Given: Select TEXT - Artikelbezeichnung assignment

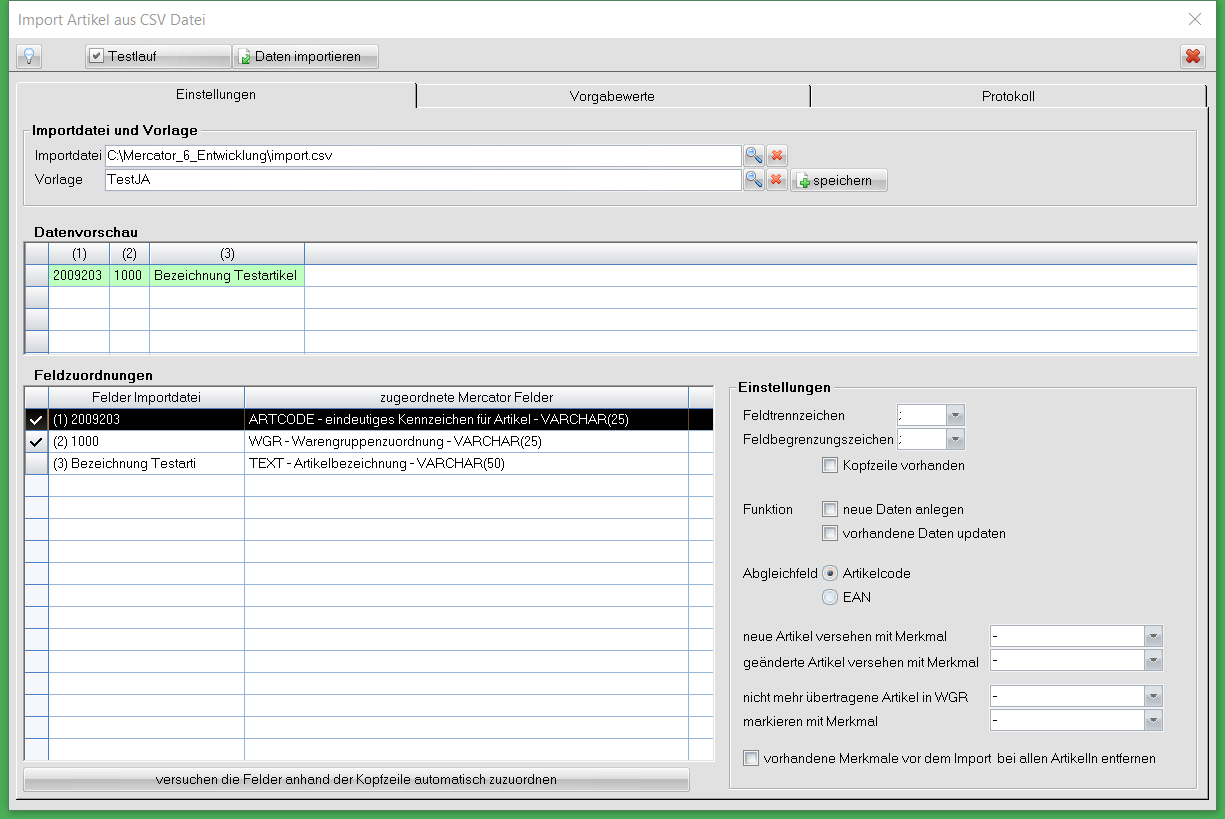Looking at the screenshot, I should pyautogui.click(x=466, y=464).
